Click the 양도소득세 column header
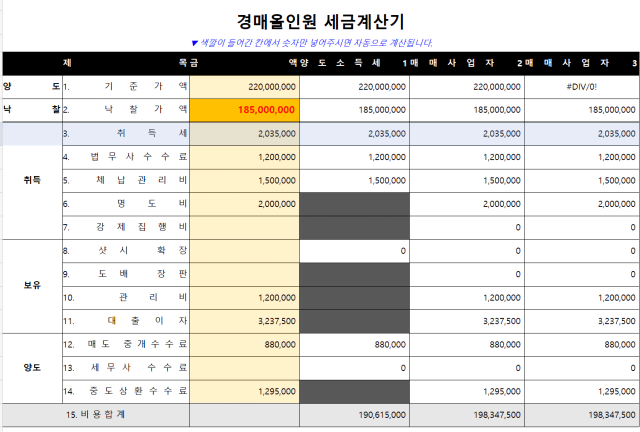640x432 pixels. pos(354,63)
